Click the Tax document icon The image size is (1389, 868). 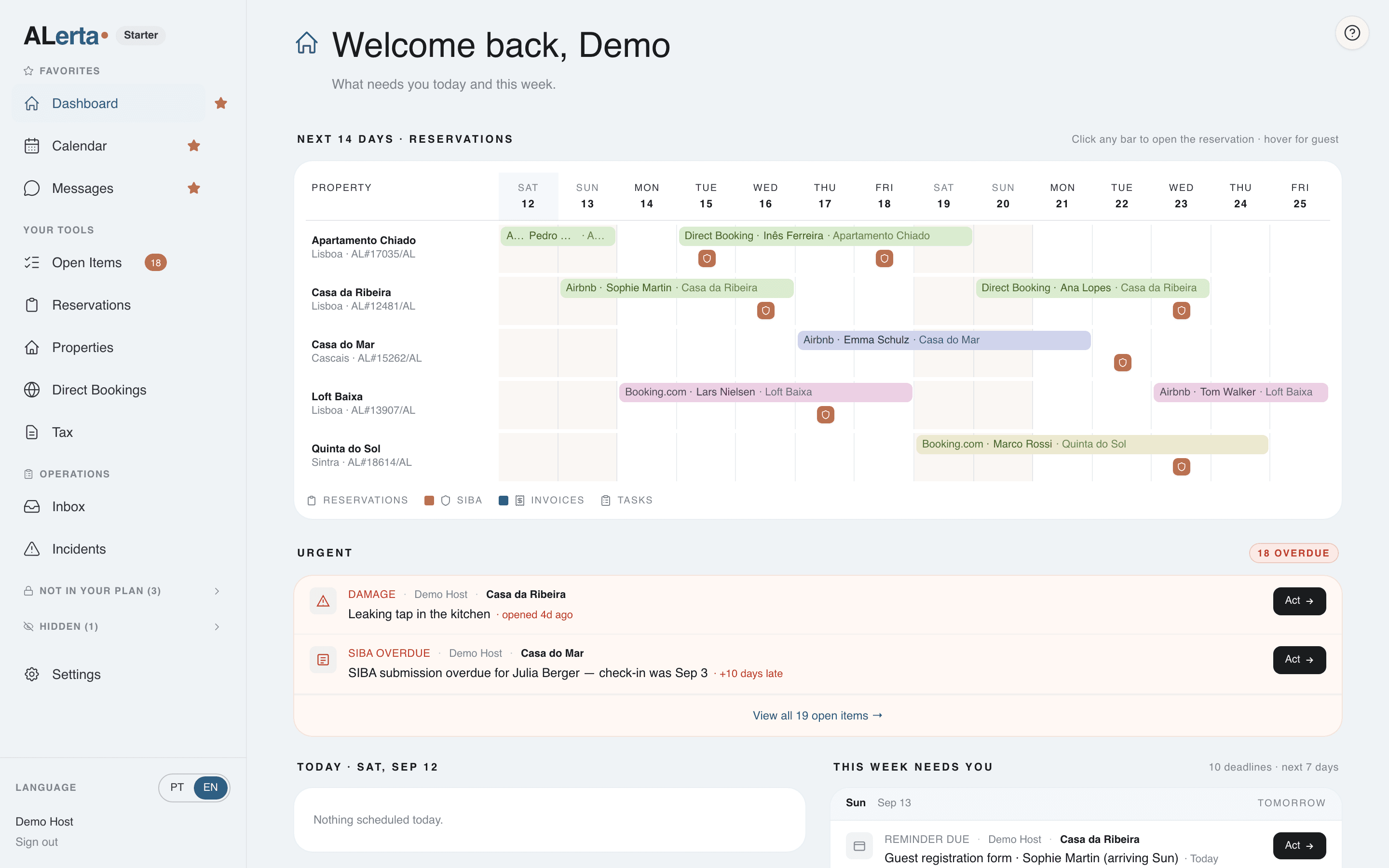(x=32, y=432)
